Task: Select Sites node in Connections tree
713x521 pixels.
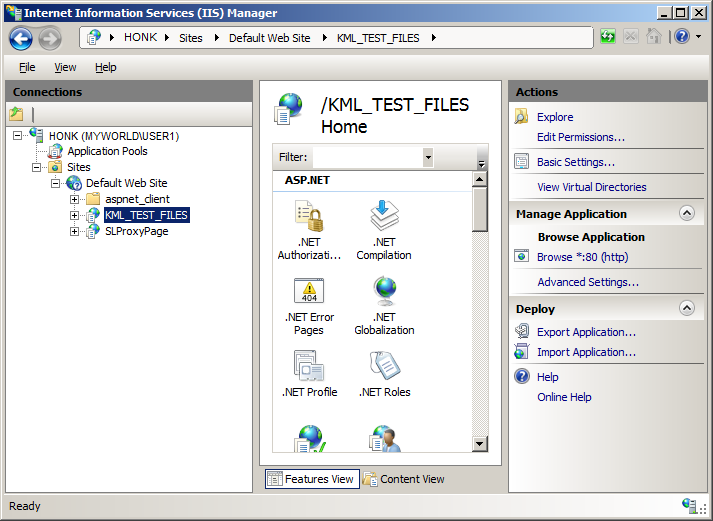Action: 79,167
